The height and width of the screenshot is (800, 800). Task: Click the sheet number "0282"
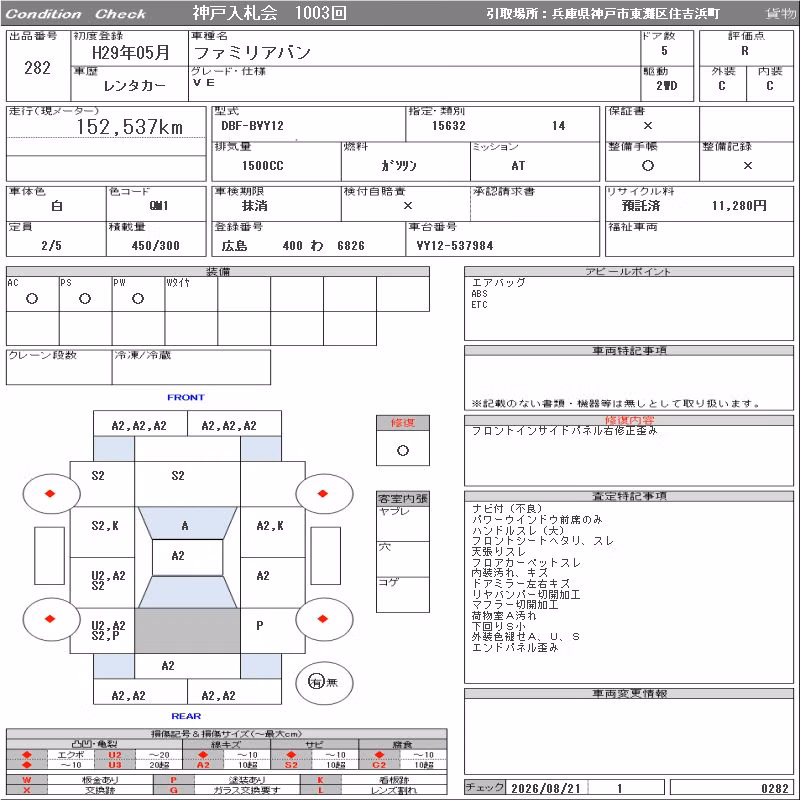pos(774,788)
